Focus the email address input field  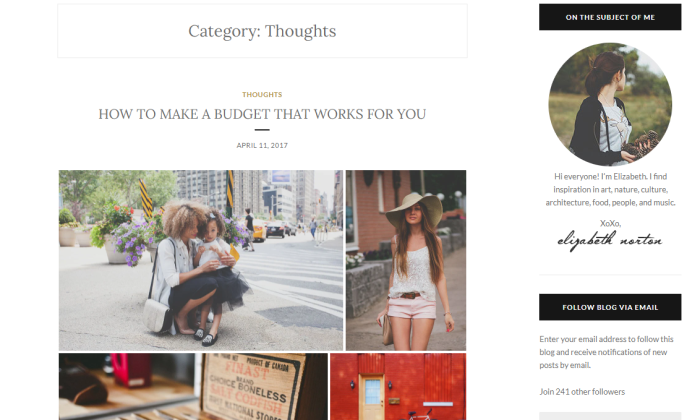[610, 416]
